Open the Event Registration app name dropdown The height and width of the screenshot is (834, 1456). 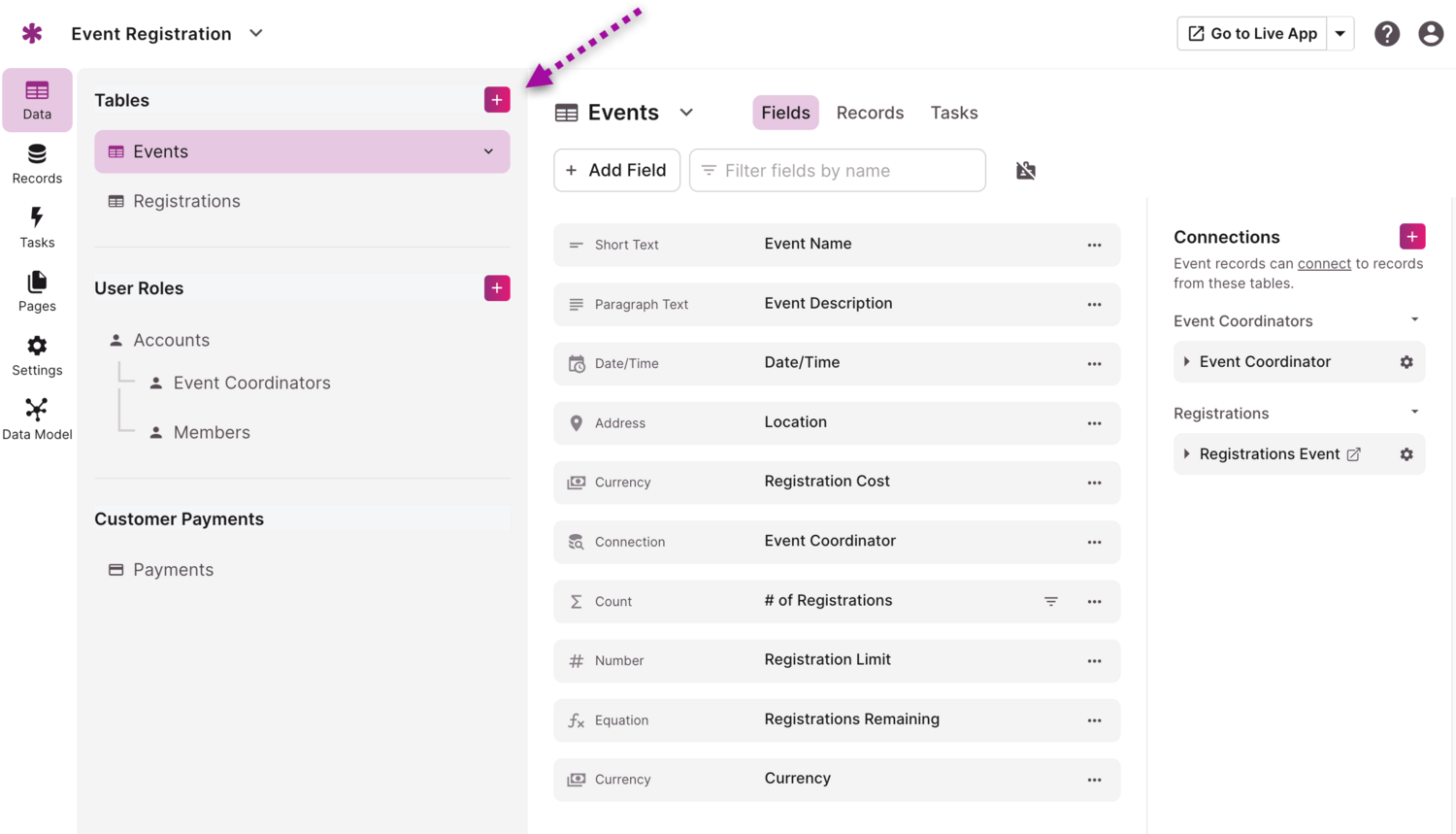256,34
